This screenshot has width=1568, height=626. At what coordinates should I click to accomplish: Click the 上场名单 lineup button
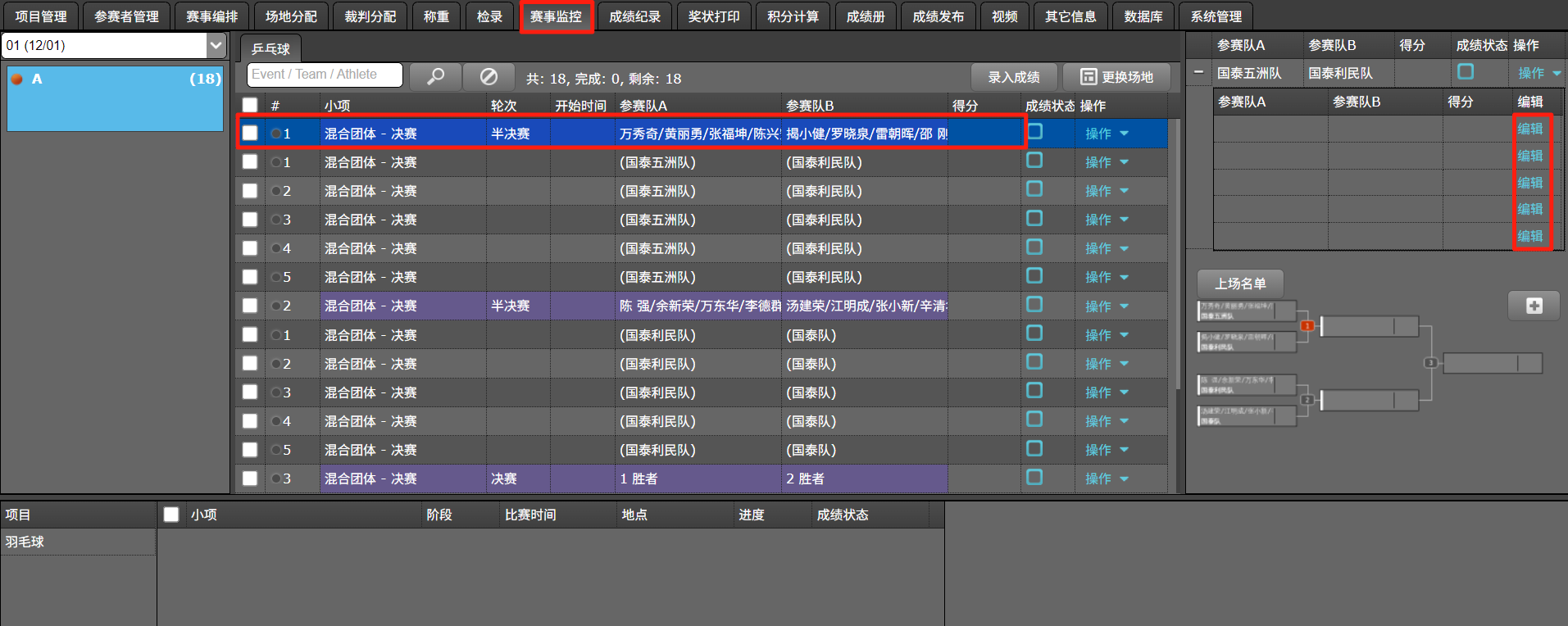(x=1240, y=284)
